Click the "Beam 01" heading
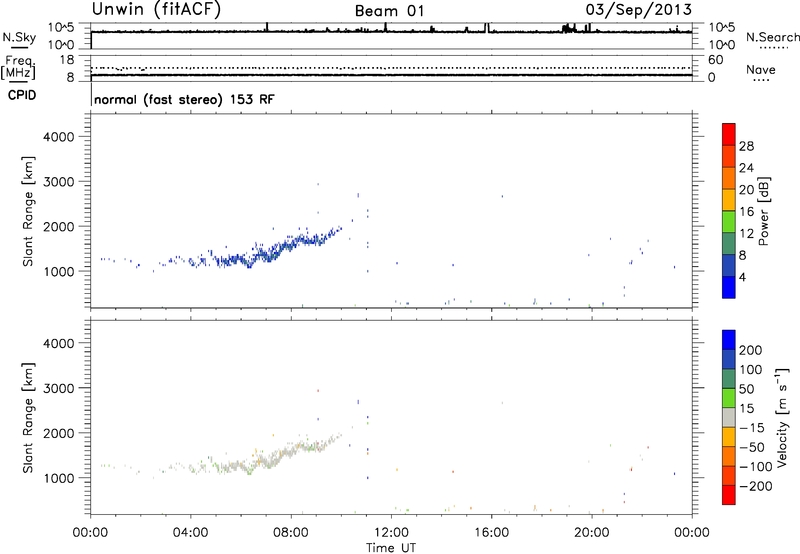 tap(389, 11)
